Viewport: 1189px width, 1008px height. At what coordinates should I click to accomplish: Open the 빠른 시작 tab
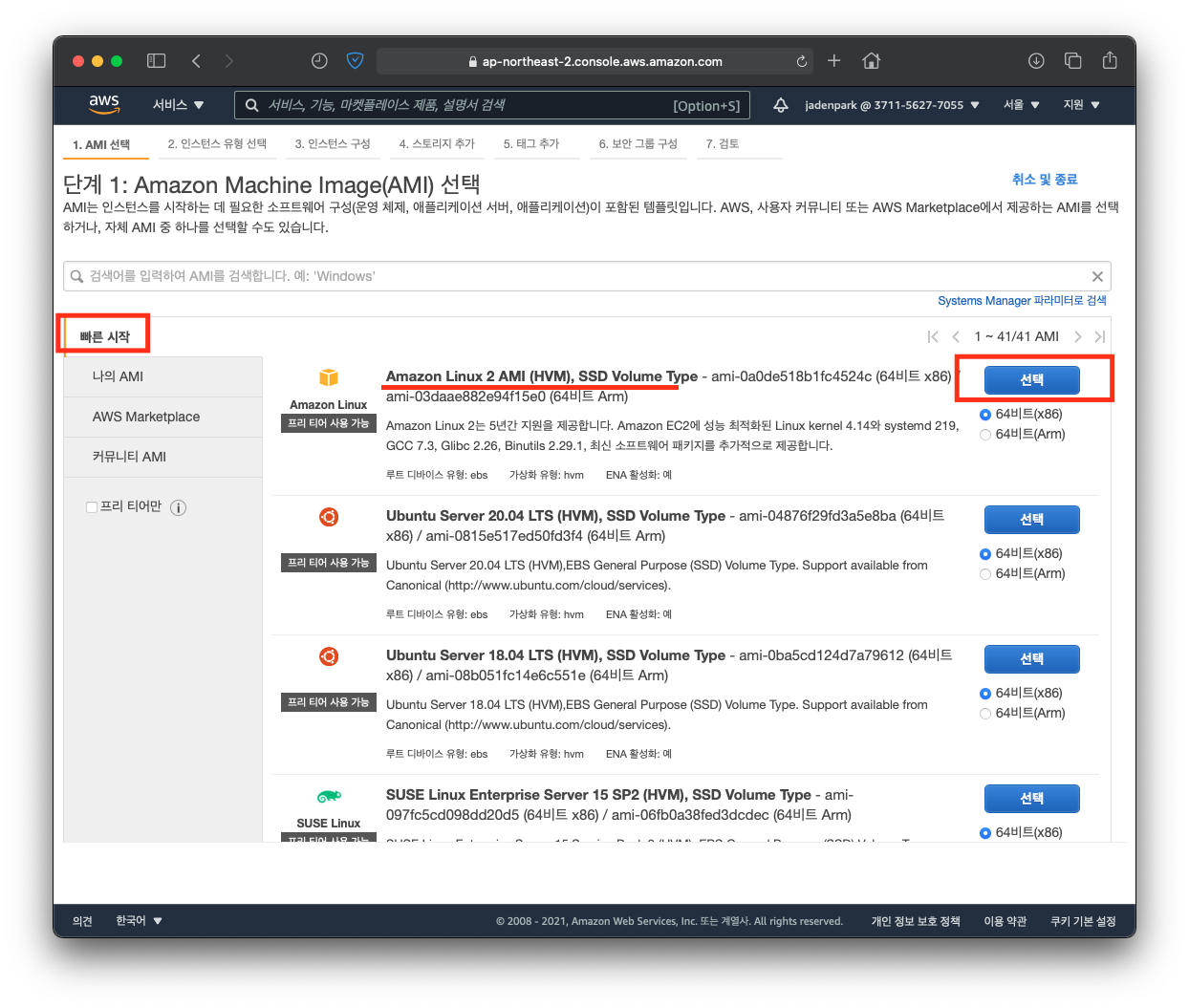(x=105, y=337)
